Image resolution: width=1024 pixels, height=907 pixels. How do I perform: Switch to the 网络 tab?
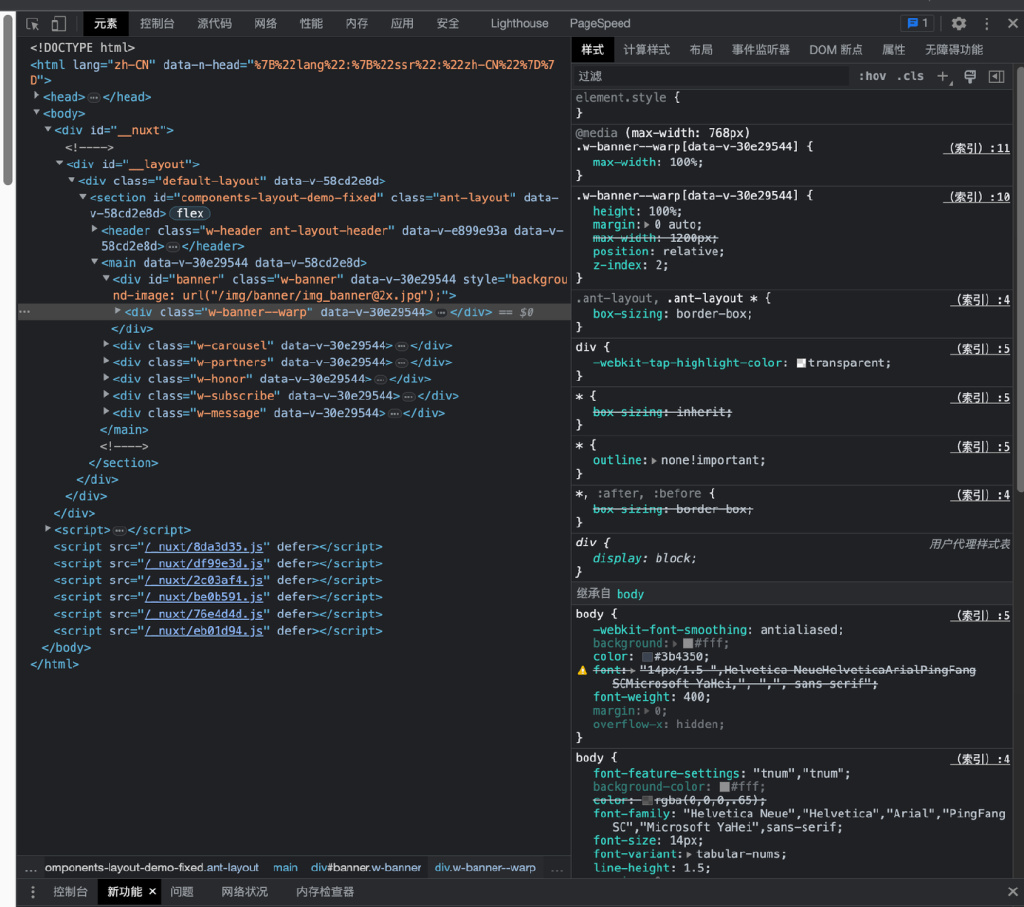coord(265,23)
